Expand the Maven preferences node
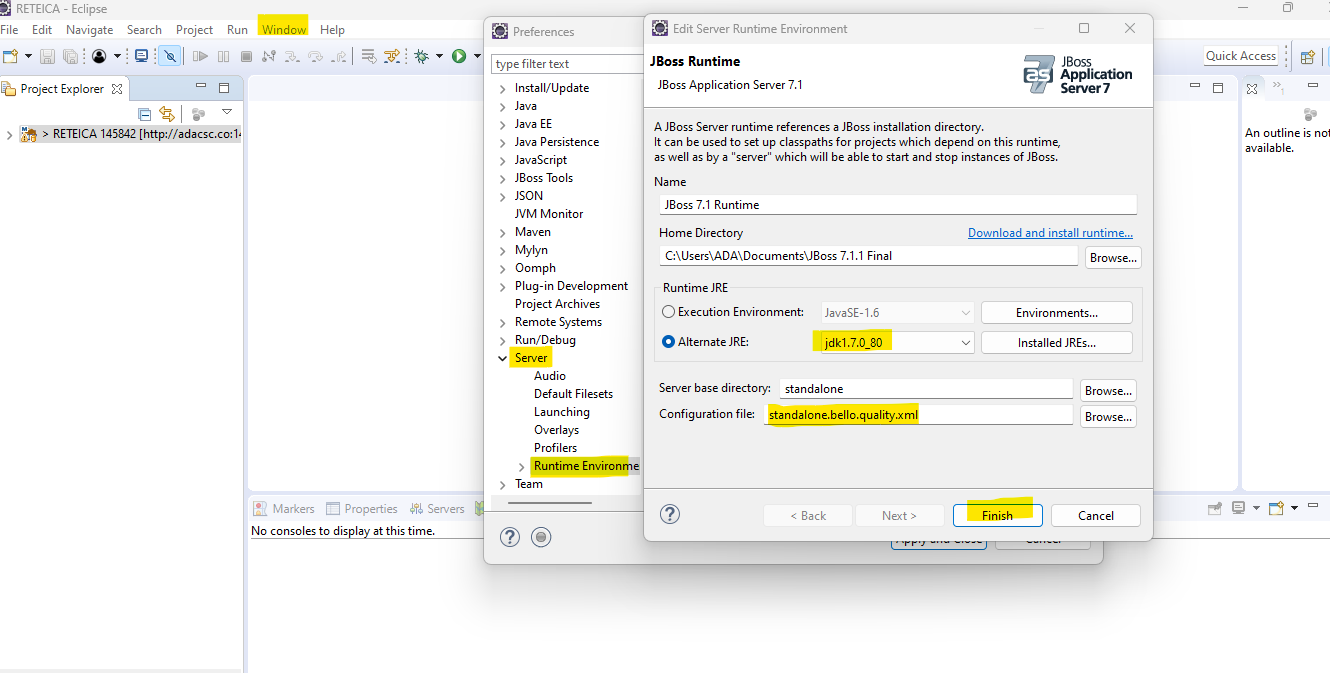 coord(503,232)
